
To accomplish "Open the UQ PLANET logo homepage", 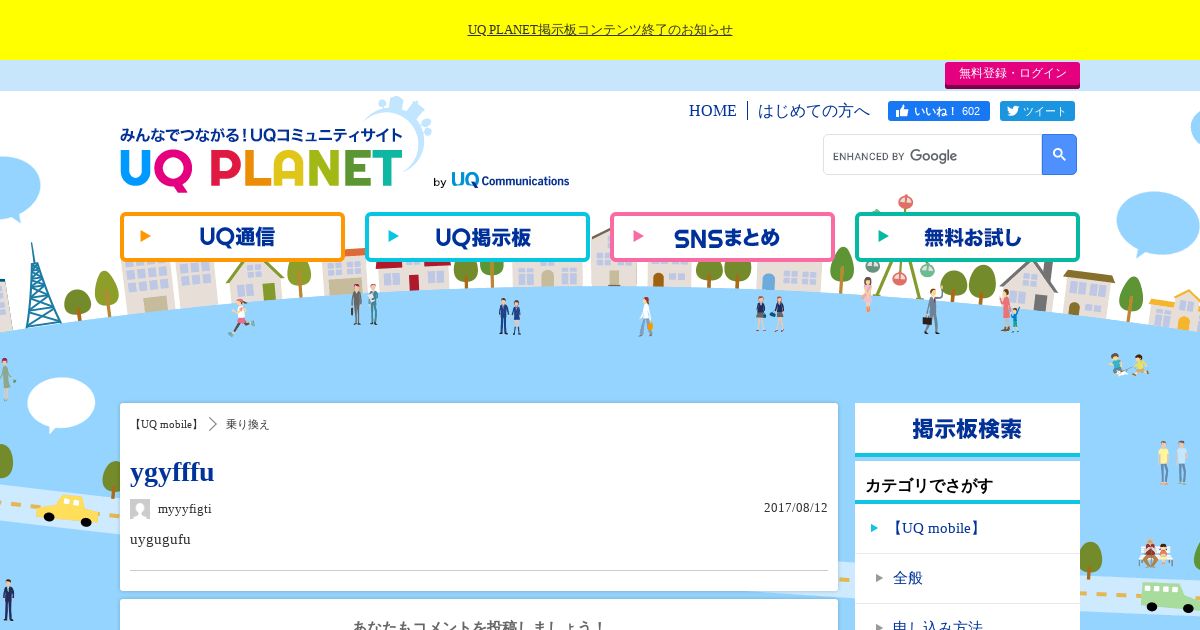I will pos(262,160).
